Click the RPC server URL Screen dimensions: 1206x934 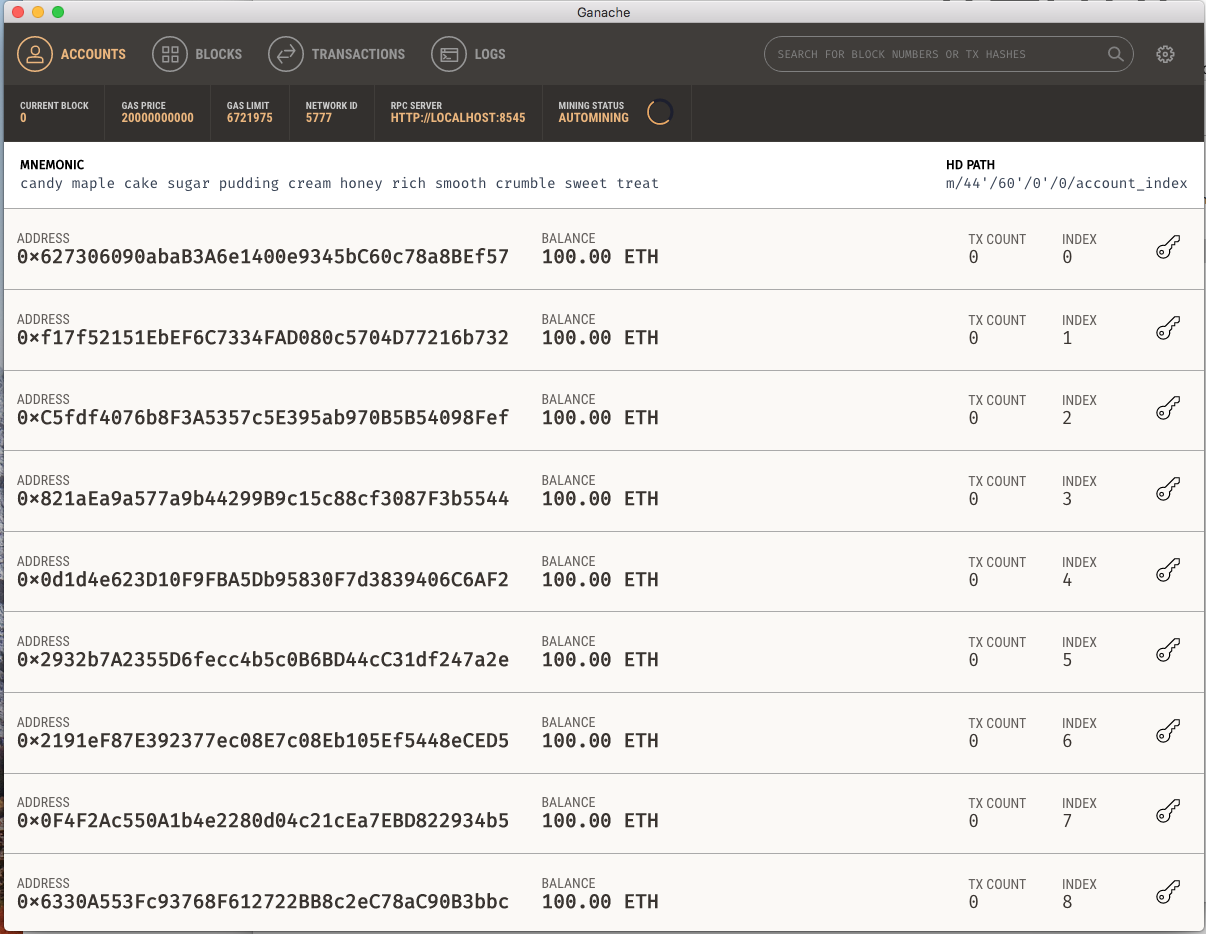click(x=457, y=118)
